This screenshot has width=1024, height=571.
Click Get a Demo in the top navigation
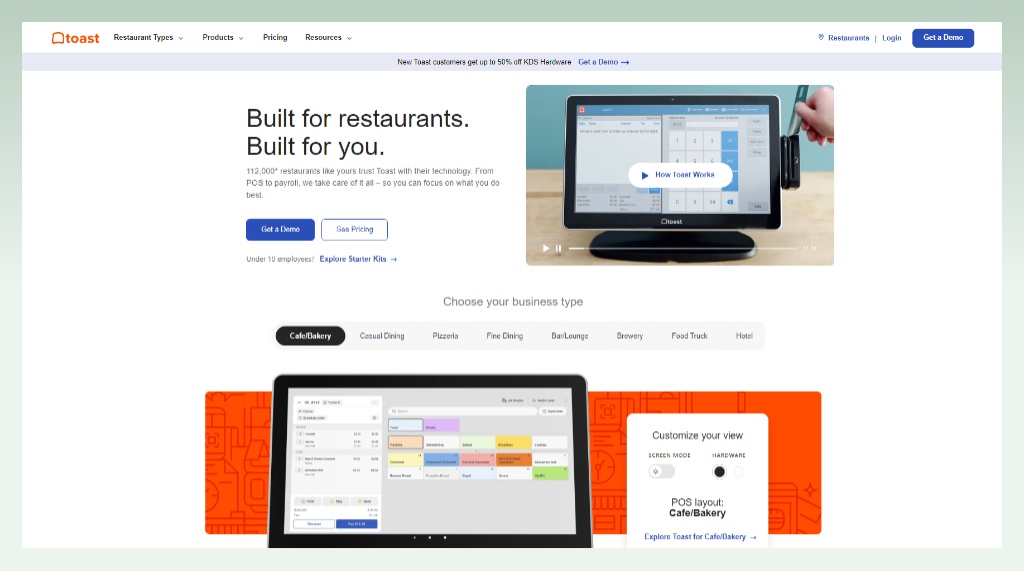[943, 38]
